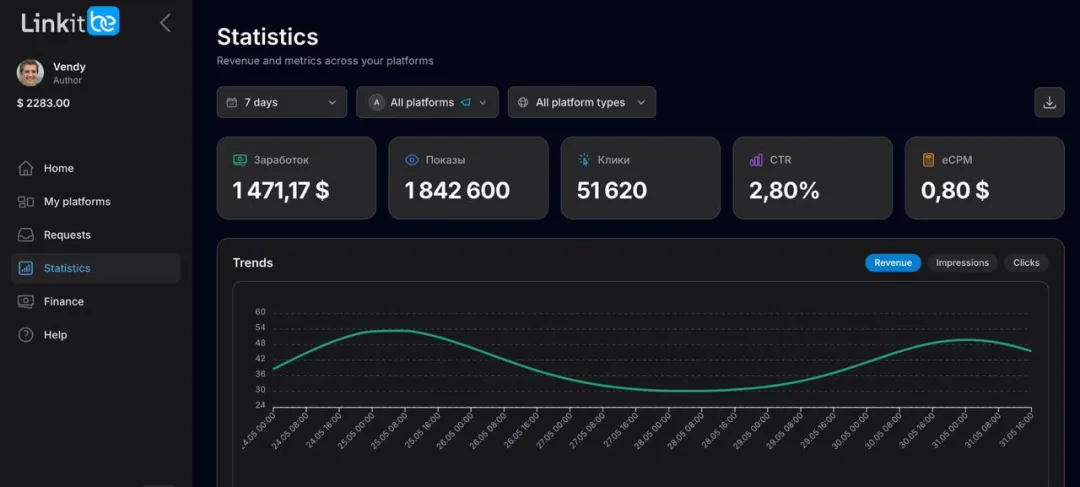Open Finance section

coord(96,302)
